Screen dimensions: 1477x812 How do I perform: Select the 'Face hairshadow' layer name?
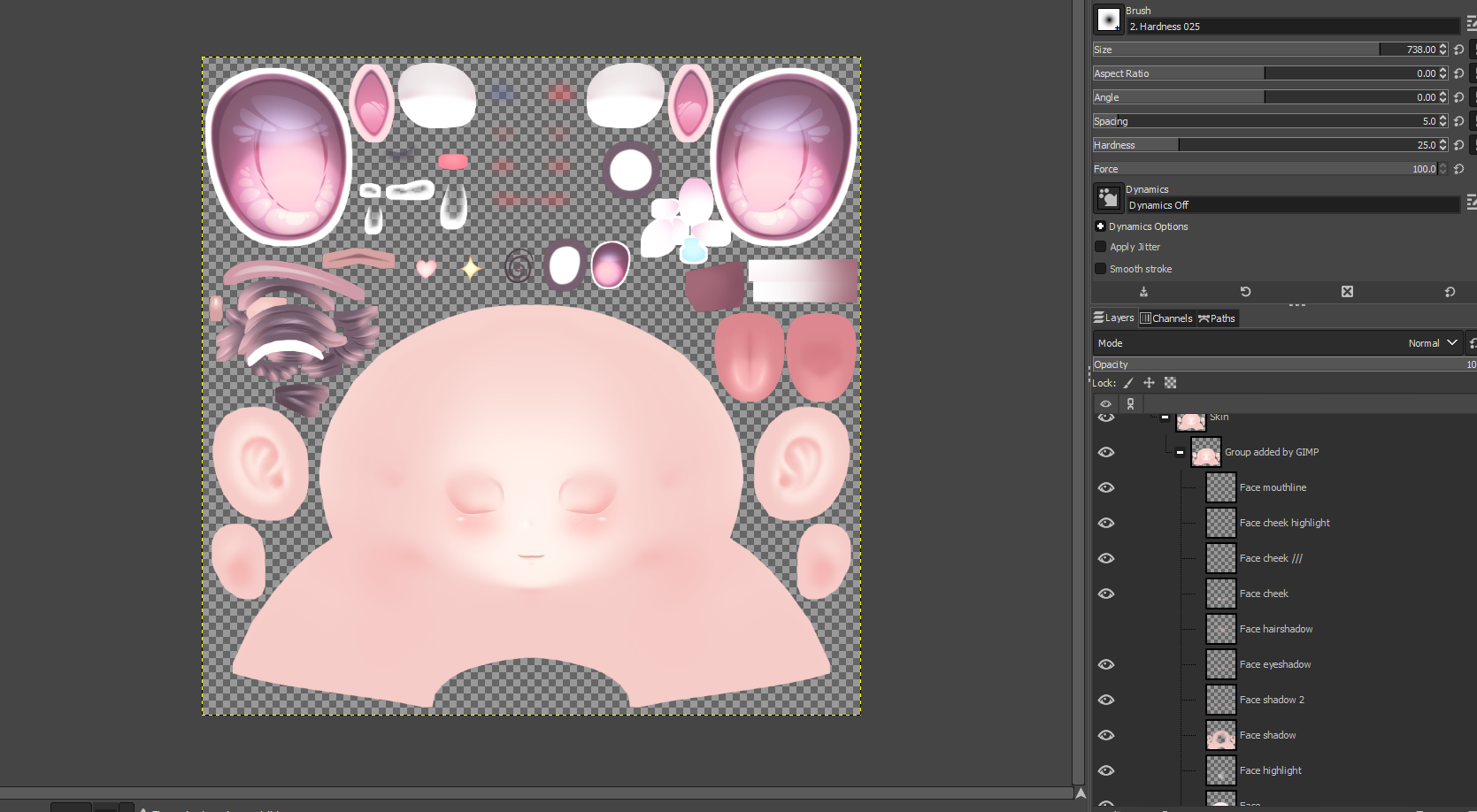pos(1276,629)
